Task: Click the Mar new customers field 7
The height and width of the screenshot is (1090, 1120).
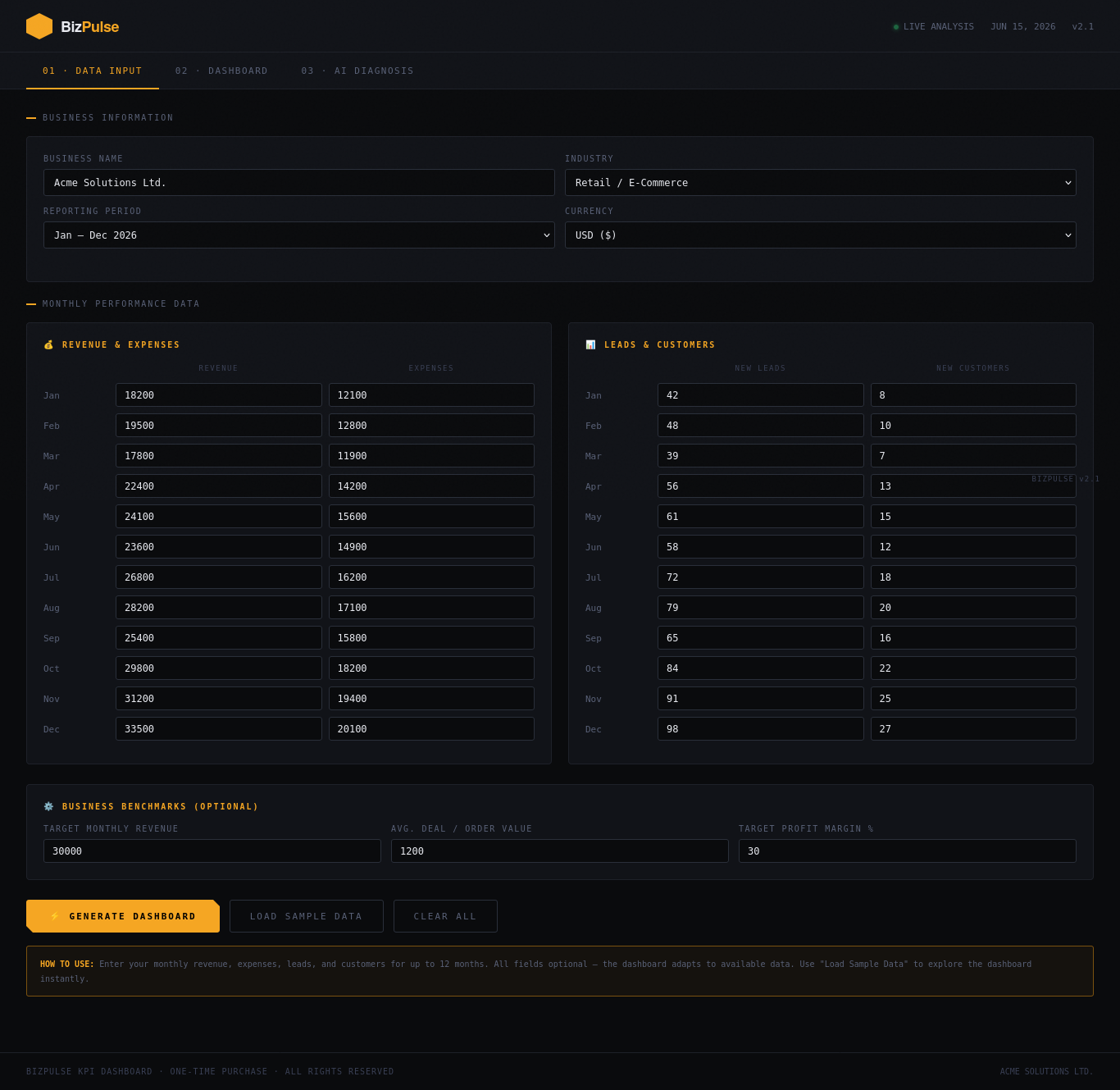Action: coord(973,456)
